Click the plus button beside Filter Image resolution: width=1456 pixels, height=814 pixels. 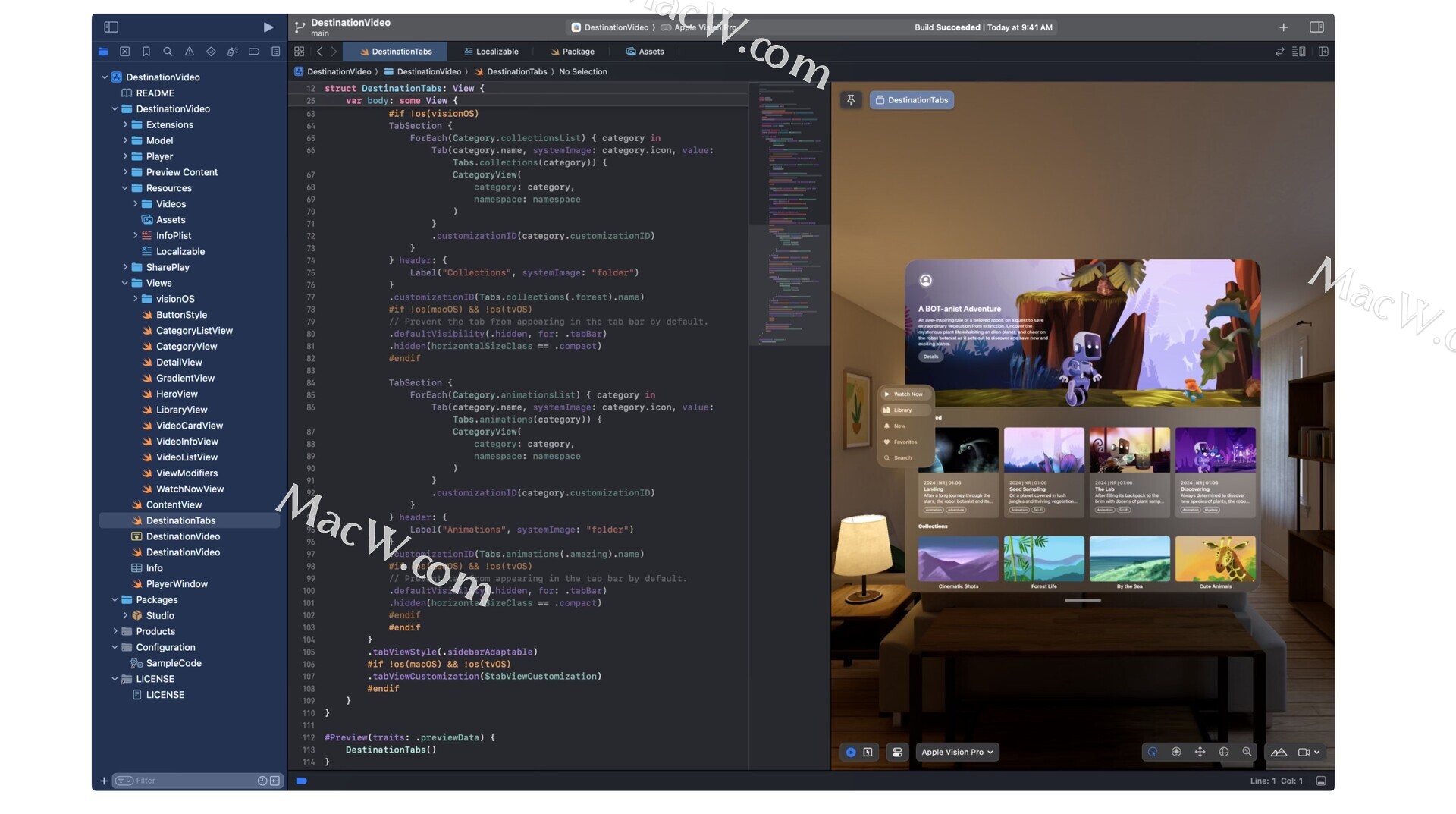pyautogui.click(x=104, y=781)
